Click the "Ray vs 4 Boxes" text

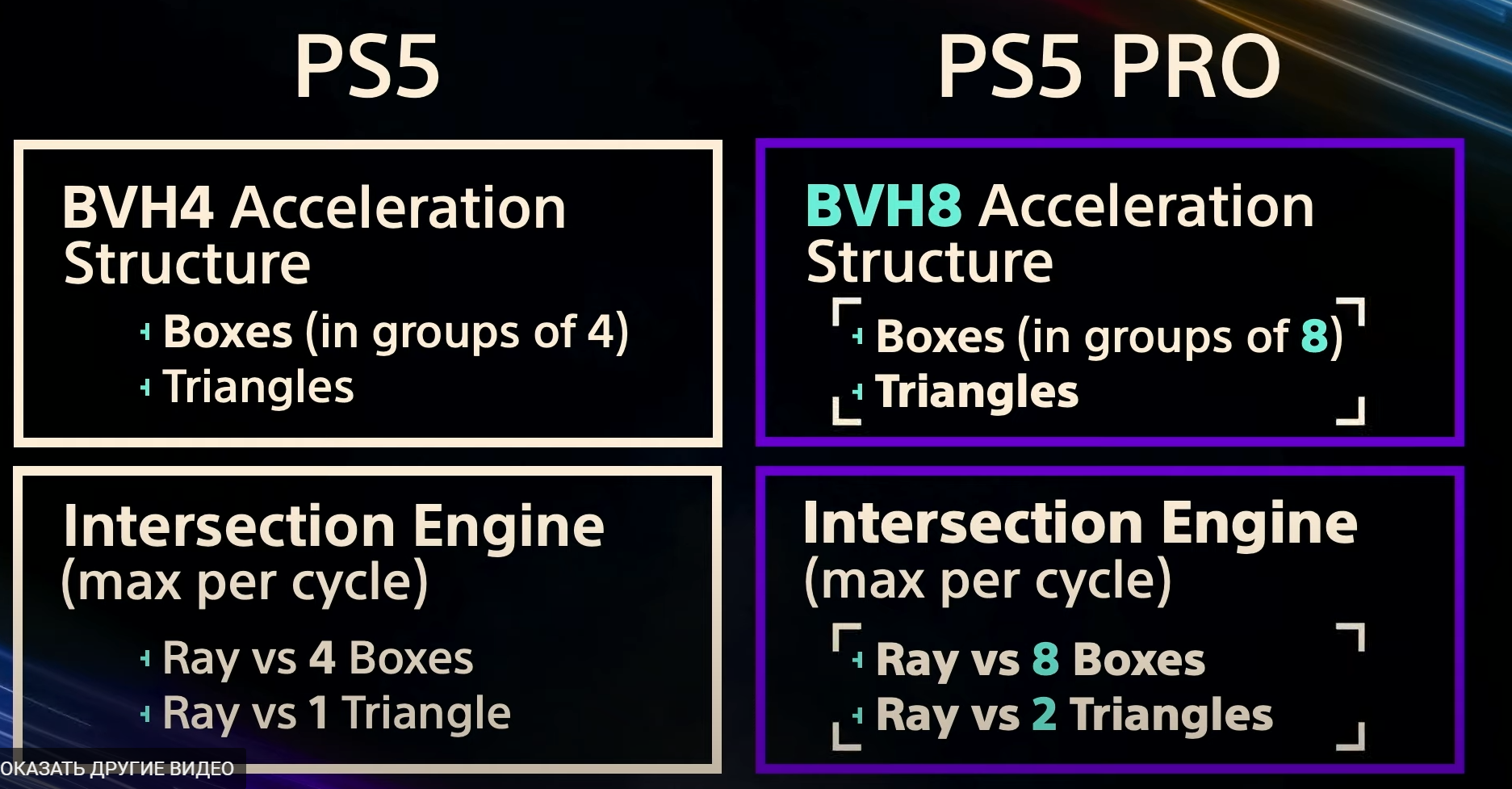click(x=317, y=659)
